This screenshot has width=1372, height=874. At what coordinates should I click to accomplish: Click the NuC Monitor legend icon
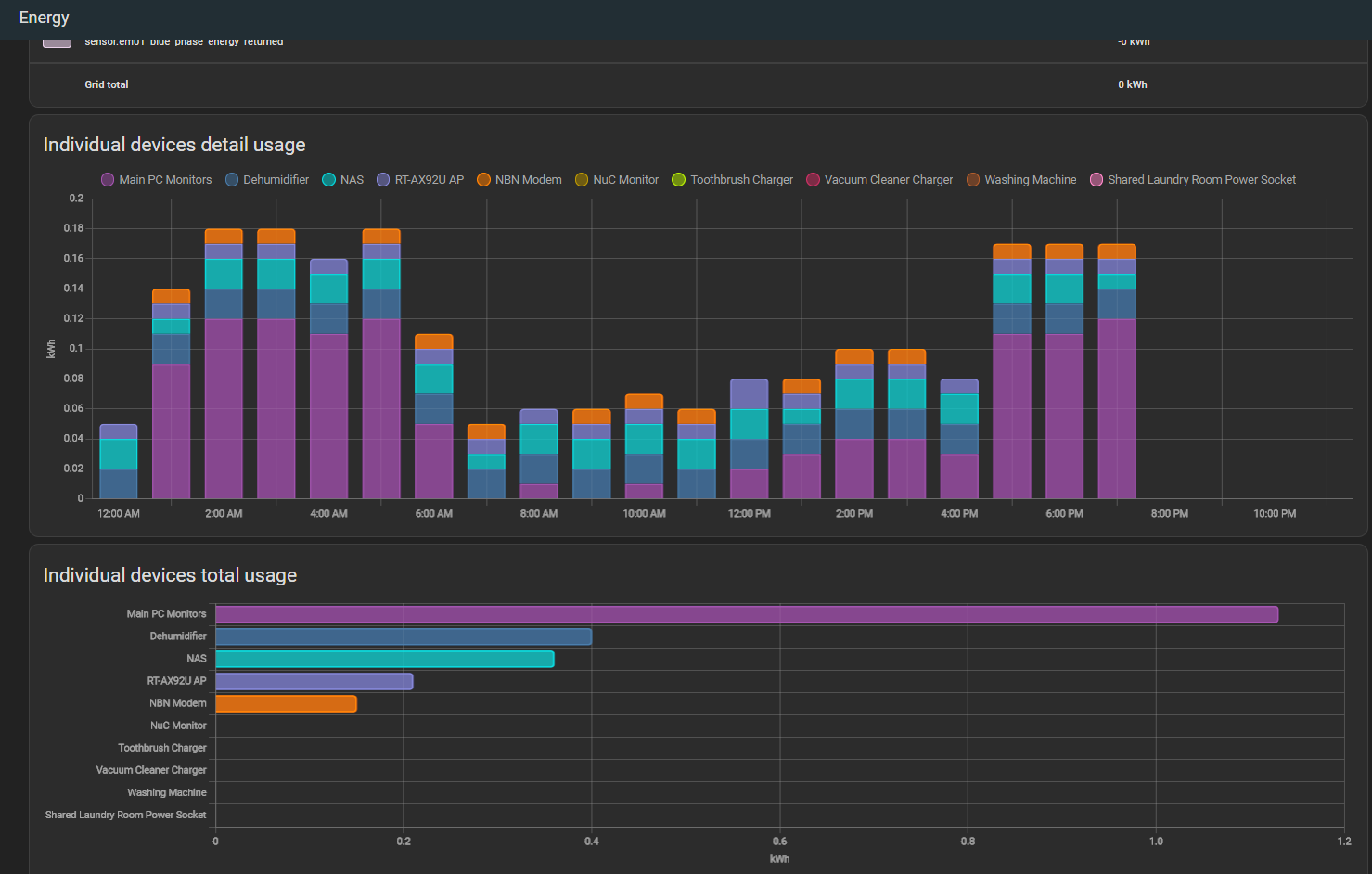tap(580, 179)
